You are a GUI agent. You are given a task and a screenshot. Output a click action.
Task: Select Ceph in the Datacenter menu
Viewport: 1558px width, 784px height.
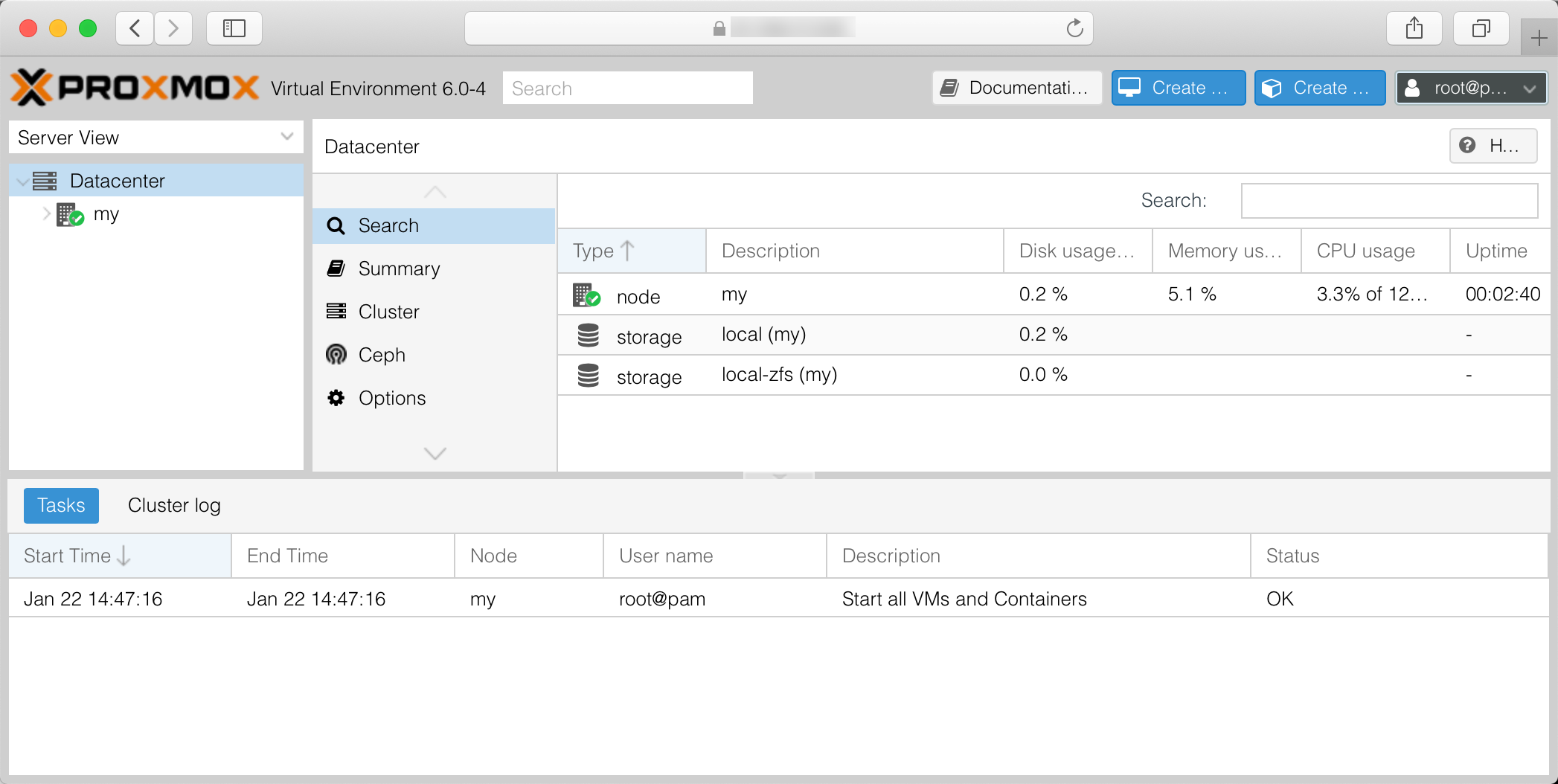pos(382,355)
